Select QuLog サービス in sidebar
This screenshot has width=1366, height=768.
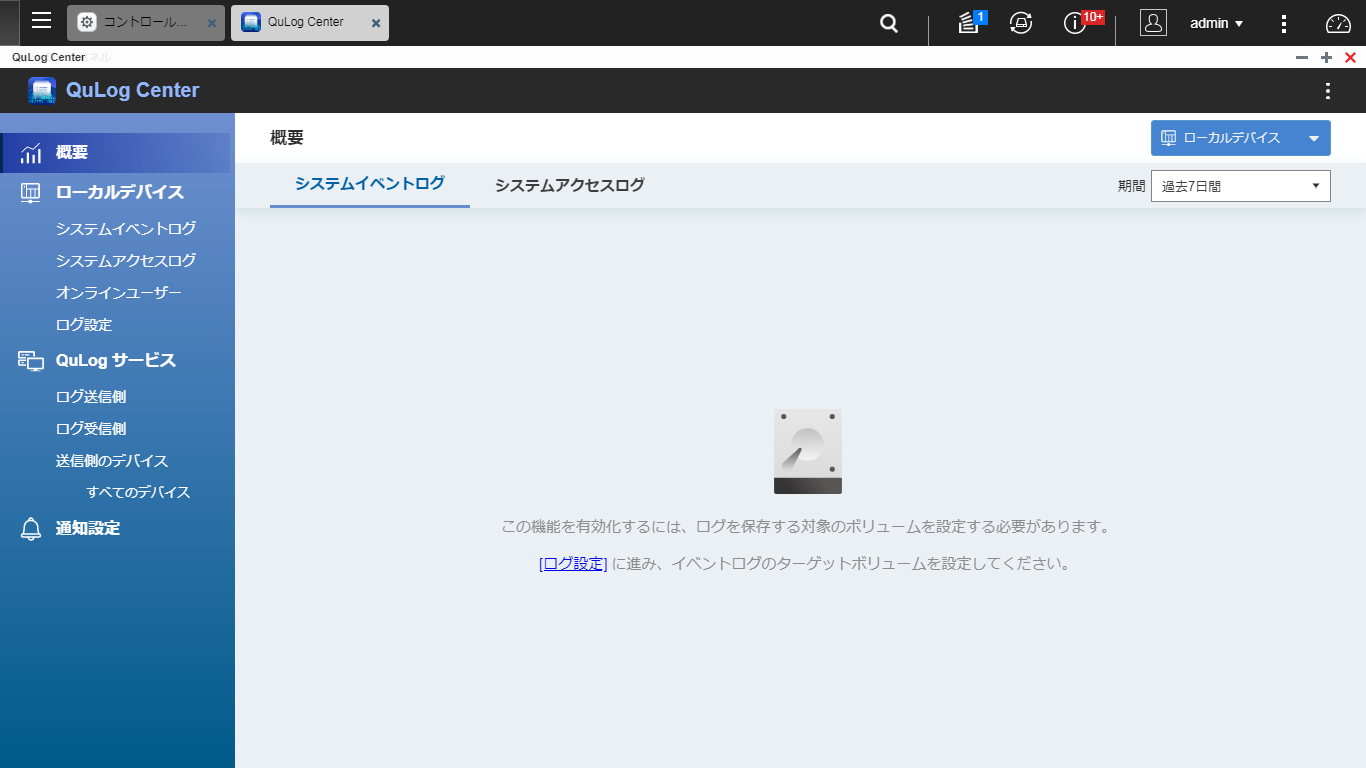116,360
